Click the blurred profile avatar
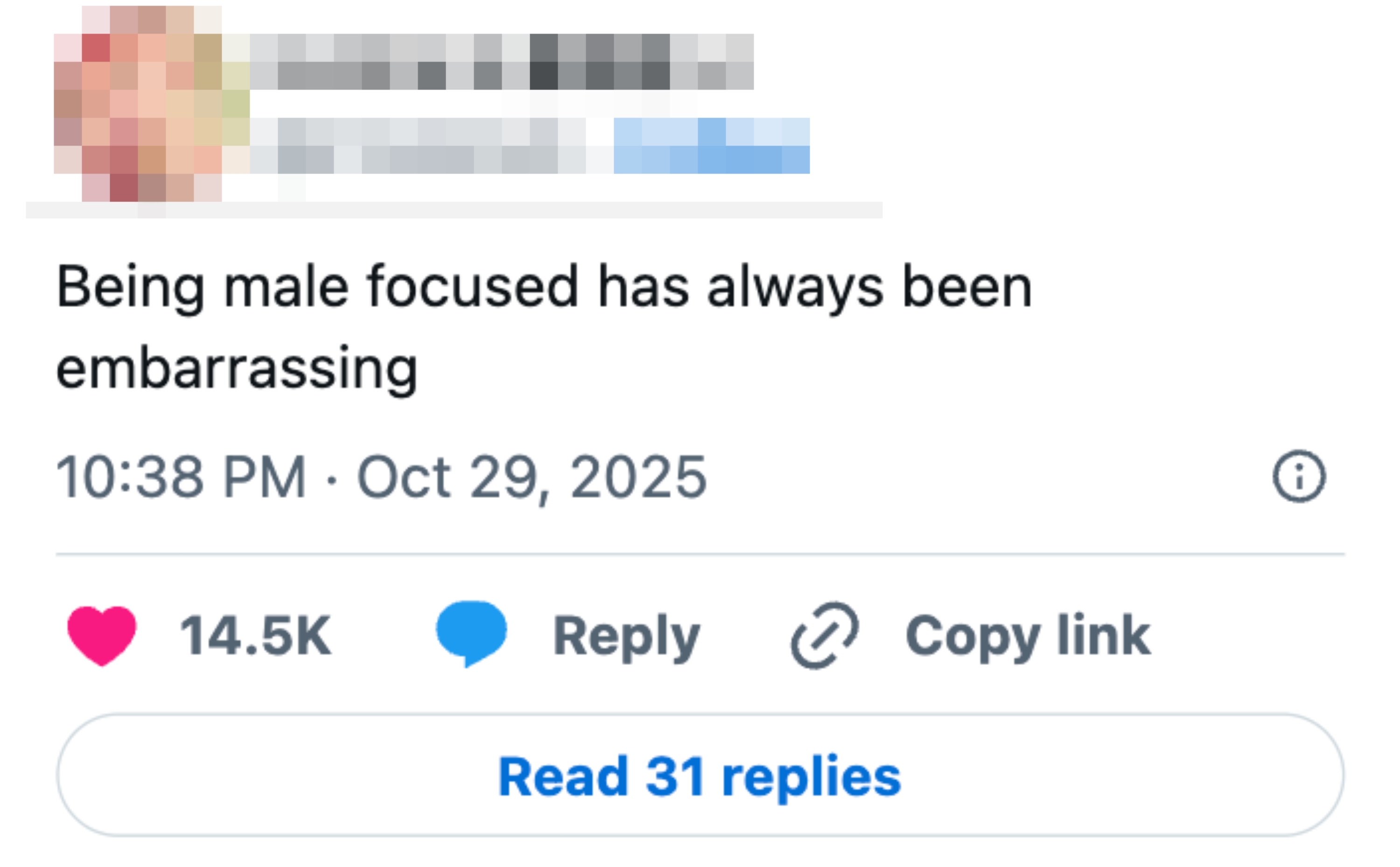 click(x=151, y=104)
